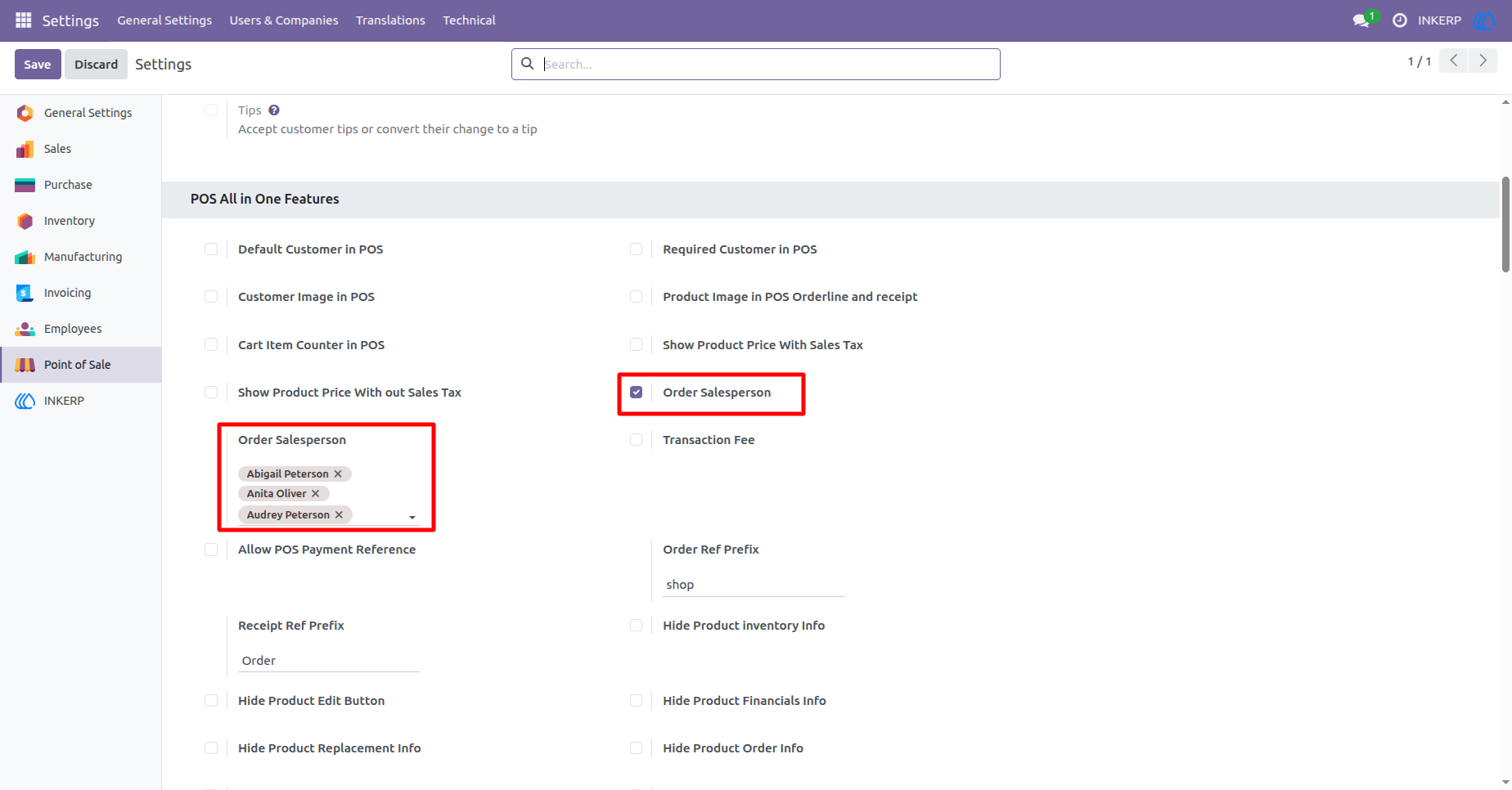Open Invoicing settings in sidebar
1512x790 pixels.
pyautogui.click(x=80, y=293)
